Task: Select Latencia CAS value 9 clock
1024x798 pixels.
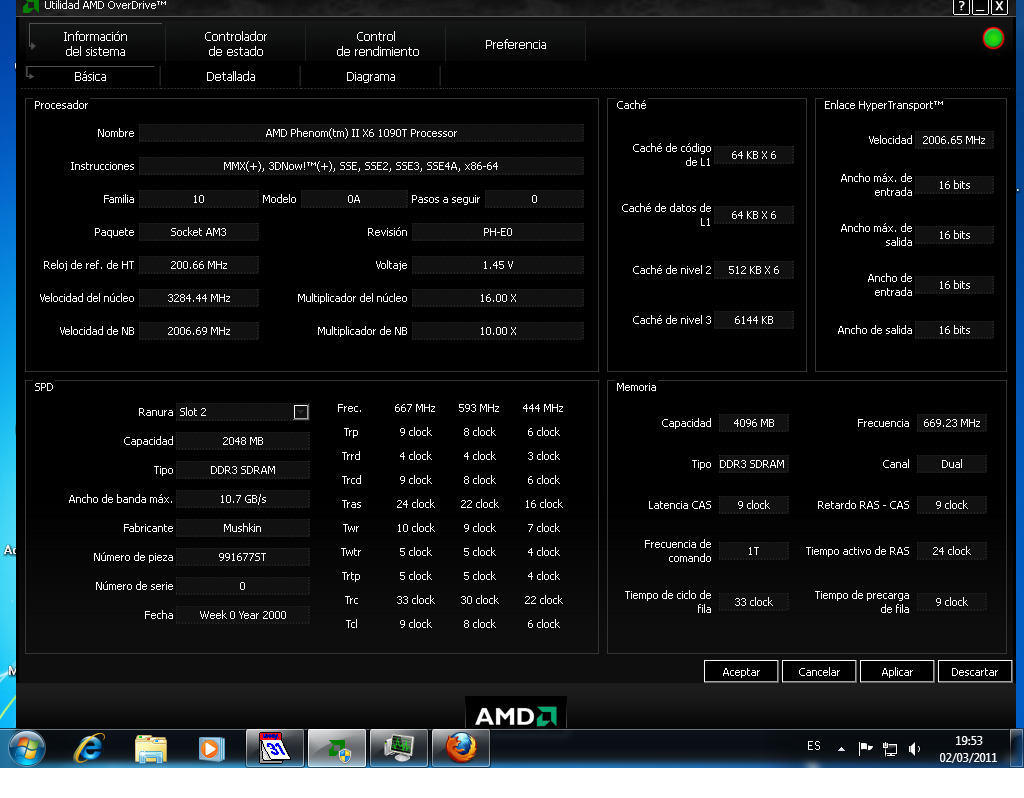Action: [x=754, y=505]
